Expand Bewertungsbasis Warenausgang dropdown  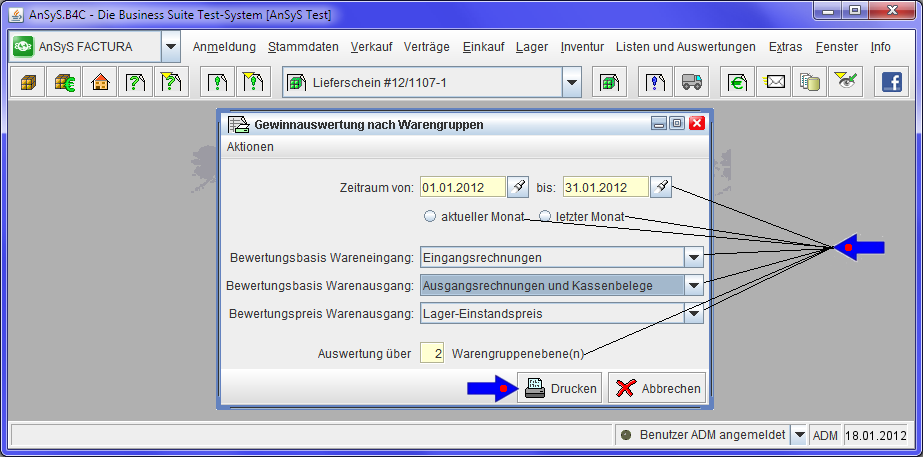click(694, 286)
